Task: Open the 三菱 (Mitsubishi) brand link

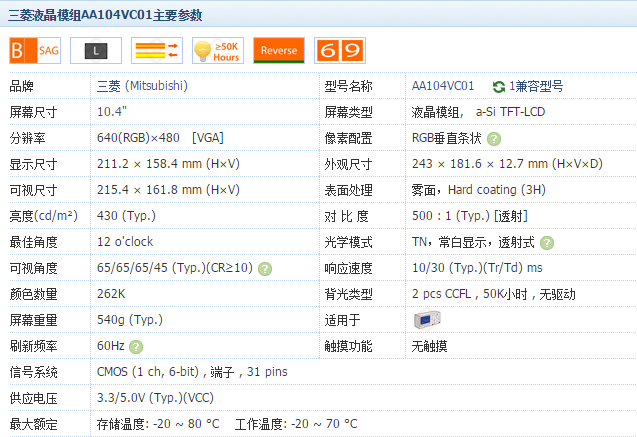Action: click(142, 86)
